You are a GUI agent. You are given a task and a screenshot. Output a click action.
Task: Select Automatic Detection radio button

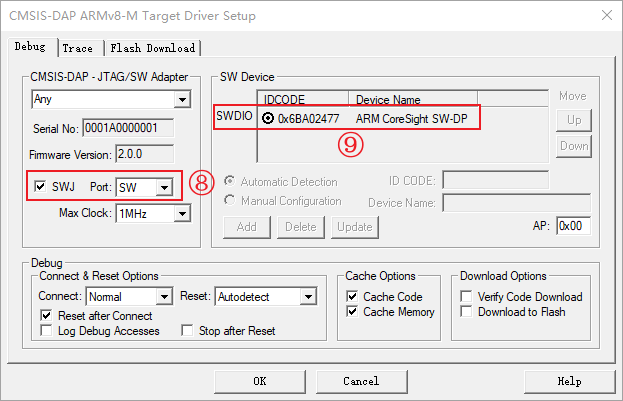tap(229, 181)
